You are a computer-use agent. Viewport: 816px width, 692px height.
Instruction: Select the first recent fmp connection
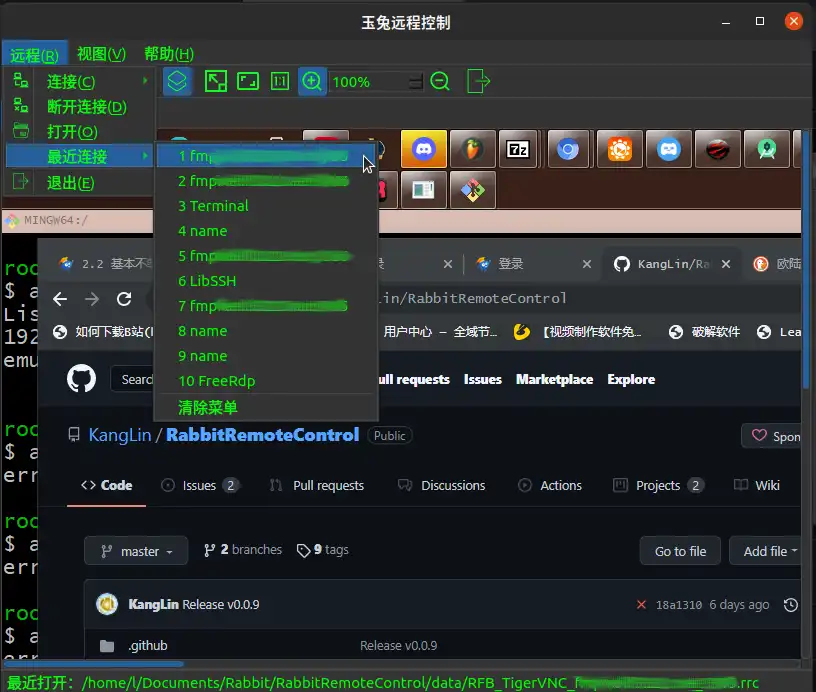[265, 156]
